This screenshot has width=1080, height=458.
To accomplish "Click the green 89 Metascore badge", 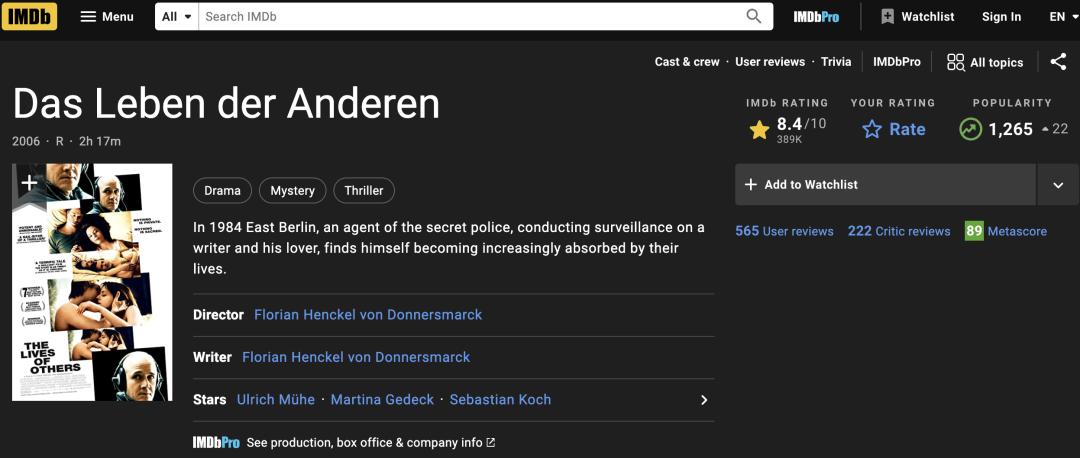I will click(x=974, y=231).
